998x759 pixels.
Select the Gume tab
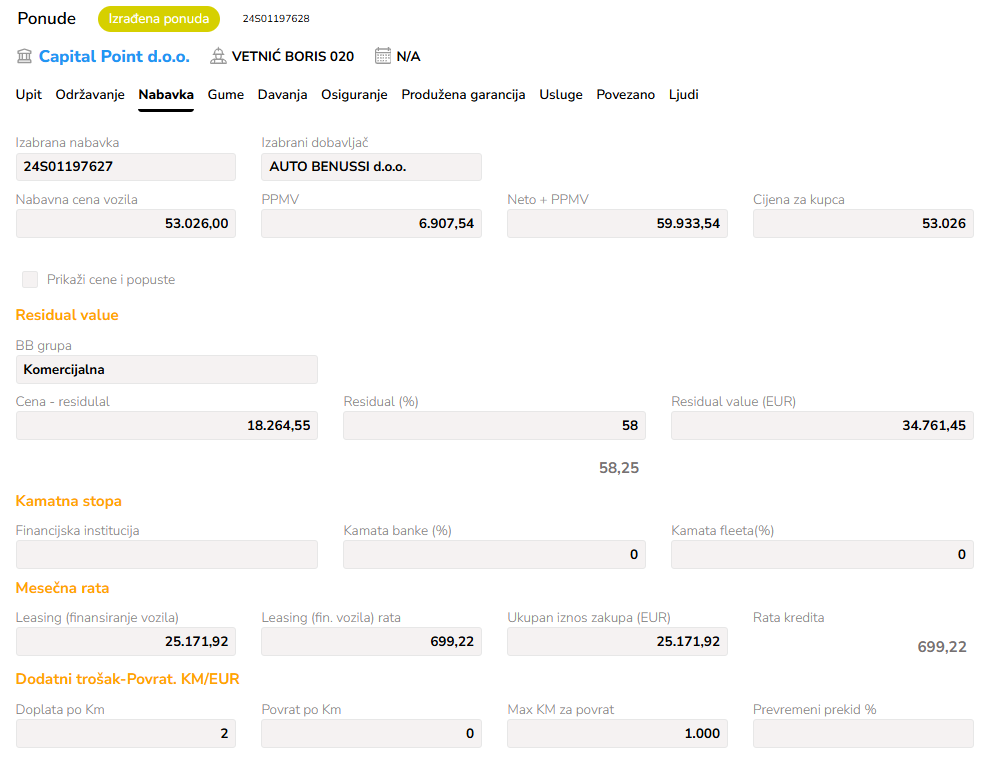(x=226, y=95)
